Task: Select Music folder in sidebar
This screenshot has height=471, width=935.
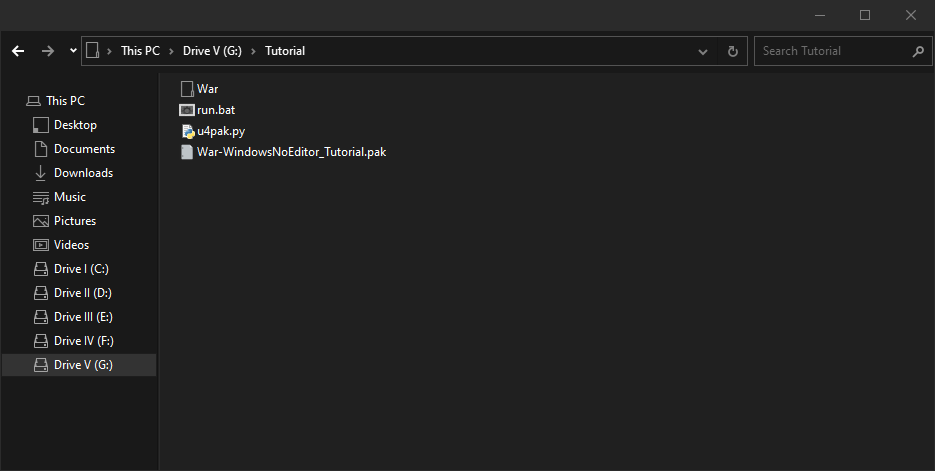Action: click(69, 197)
